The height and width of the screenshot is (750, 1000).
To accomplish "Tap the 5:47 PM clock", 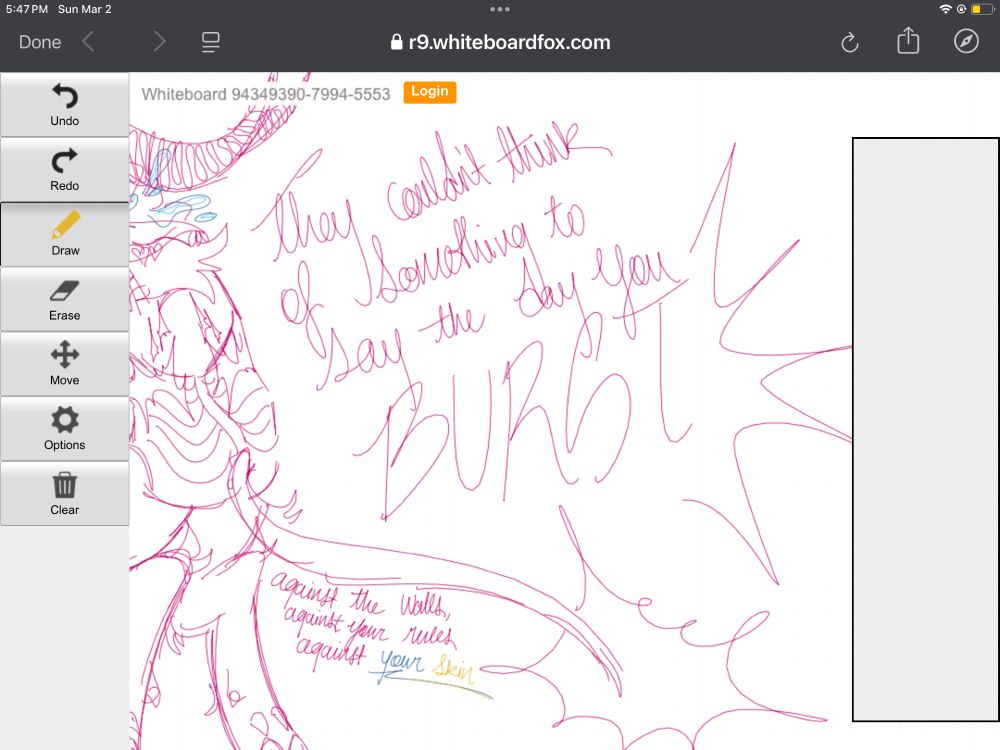I will (x=27, y=9).
